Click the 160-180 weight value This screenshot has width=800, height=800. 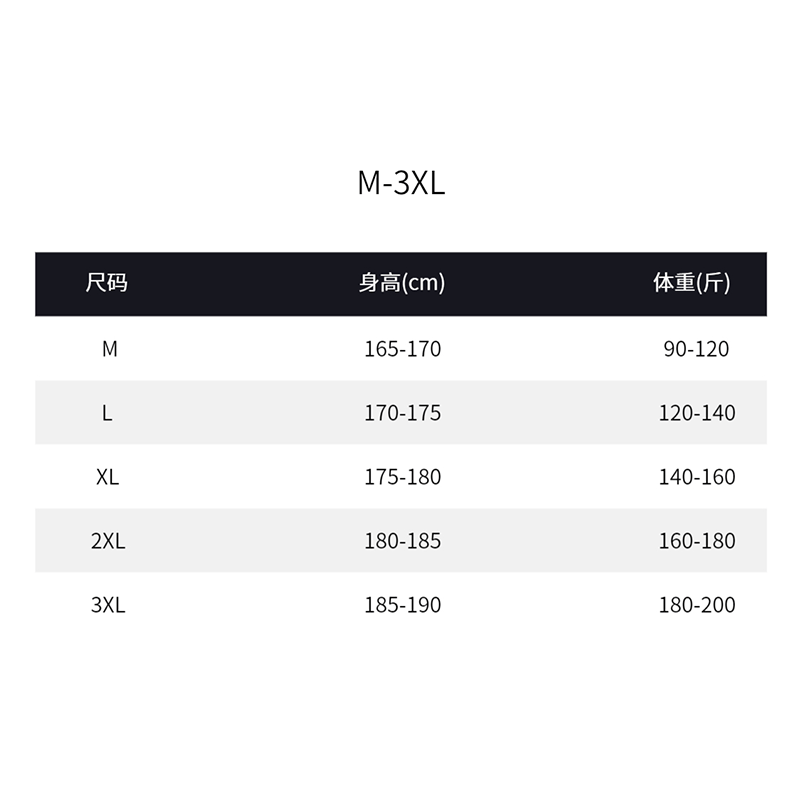(697, 541)
